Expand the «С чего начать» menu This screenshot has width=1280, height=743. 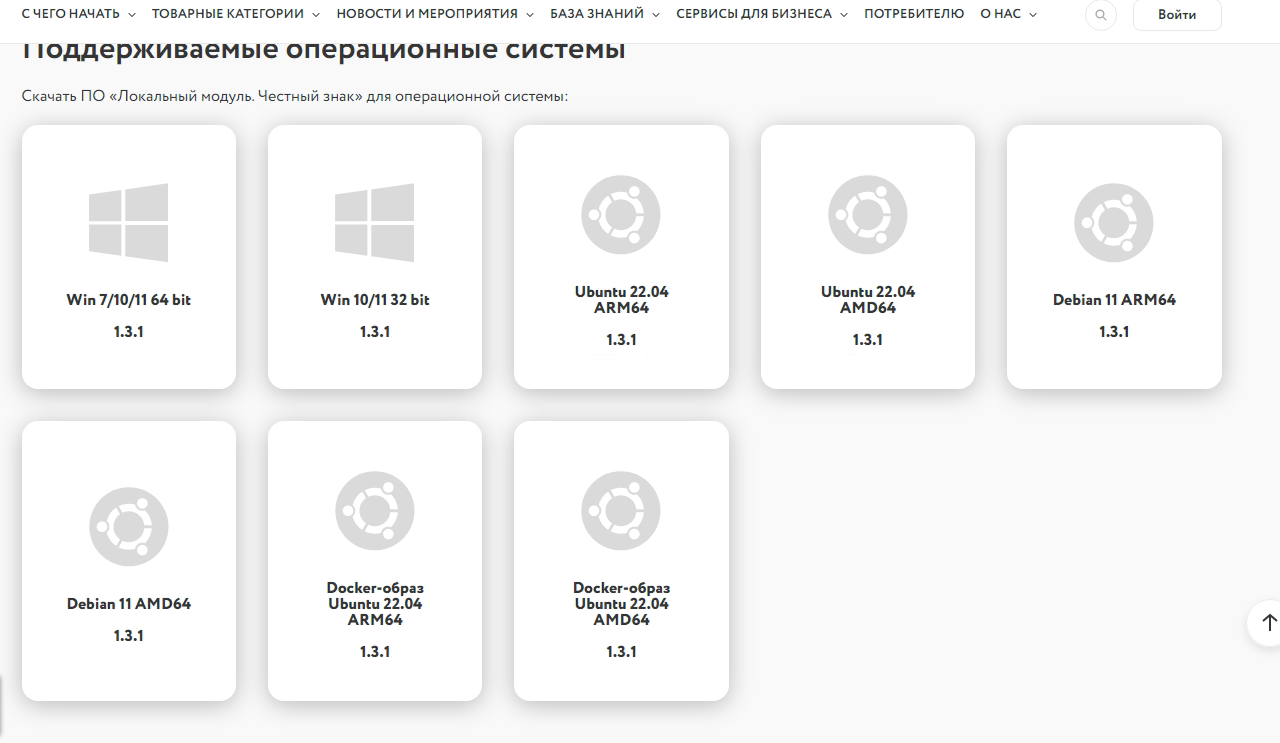click(x=78, y=14)
